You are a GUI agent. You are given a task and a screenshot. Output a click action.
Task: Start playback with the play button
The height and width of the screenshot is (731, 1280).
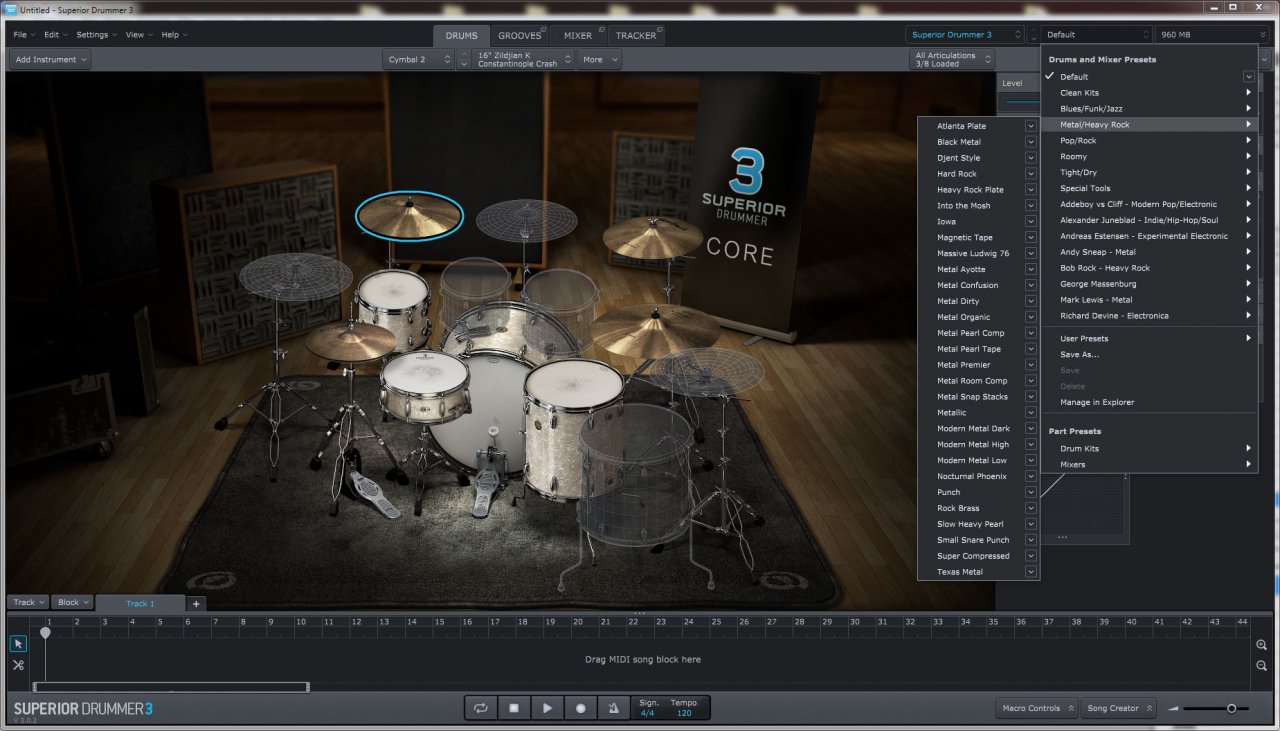[547, 708]
